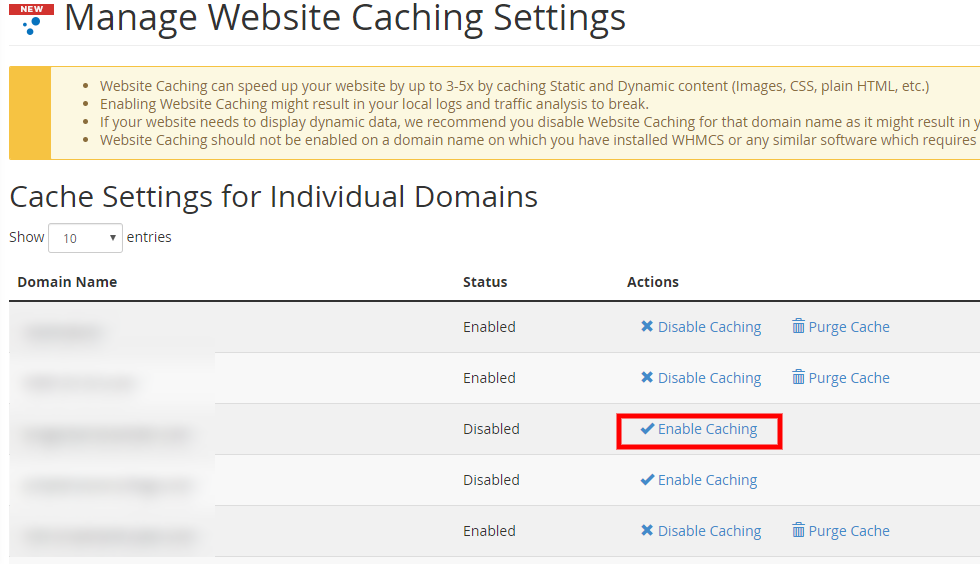Open the Show entries dropdown
Viewport: 980px width, 564px height.
85,238
